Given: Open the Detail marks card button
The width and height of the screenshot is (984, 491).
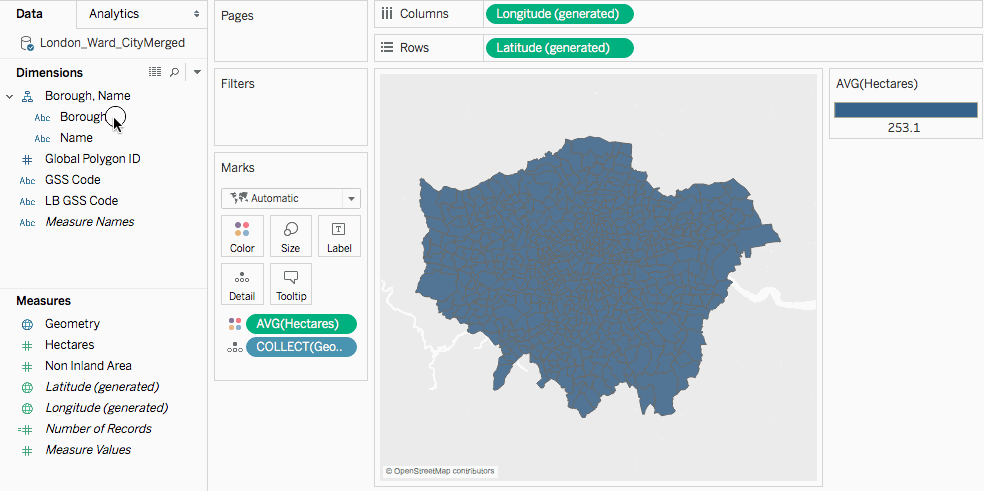Looking at the screenshot, I should [x=242, y=284].
